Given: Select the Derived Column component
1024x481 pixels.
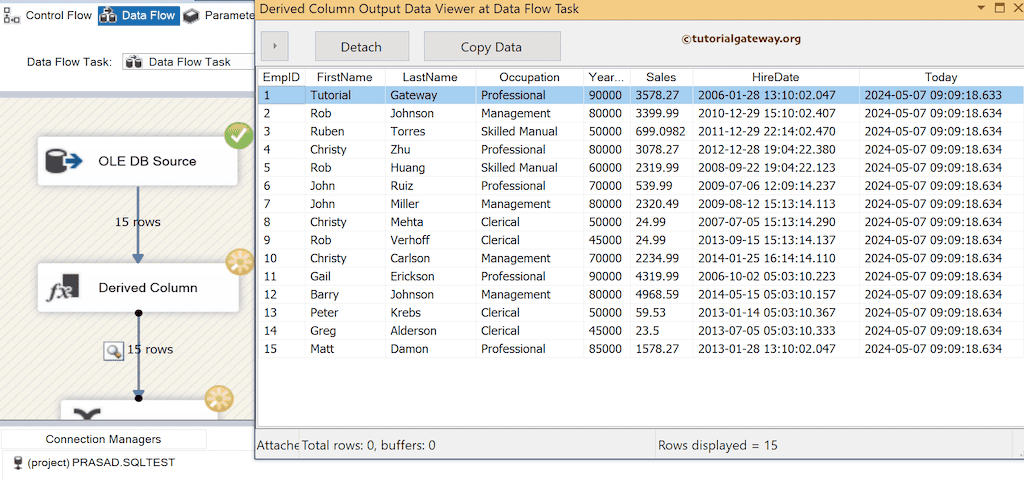Looking at the screenshot, I should (x=137, y=288).
